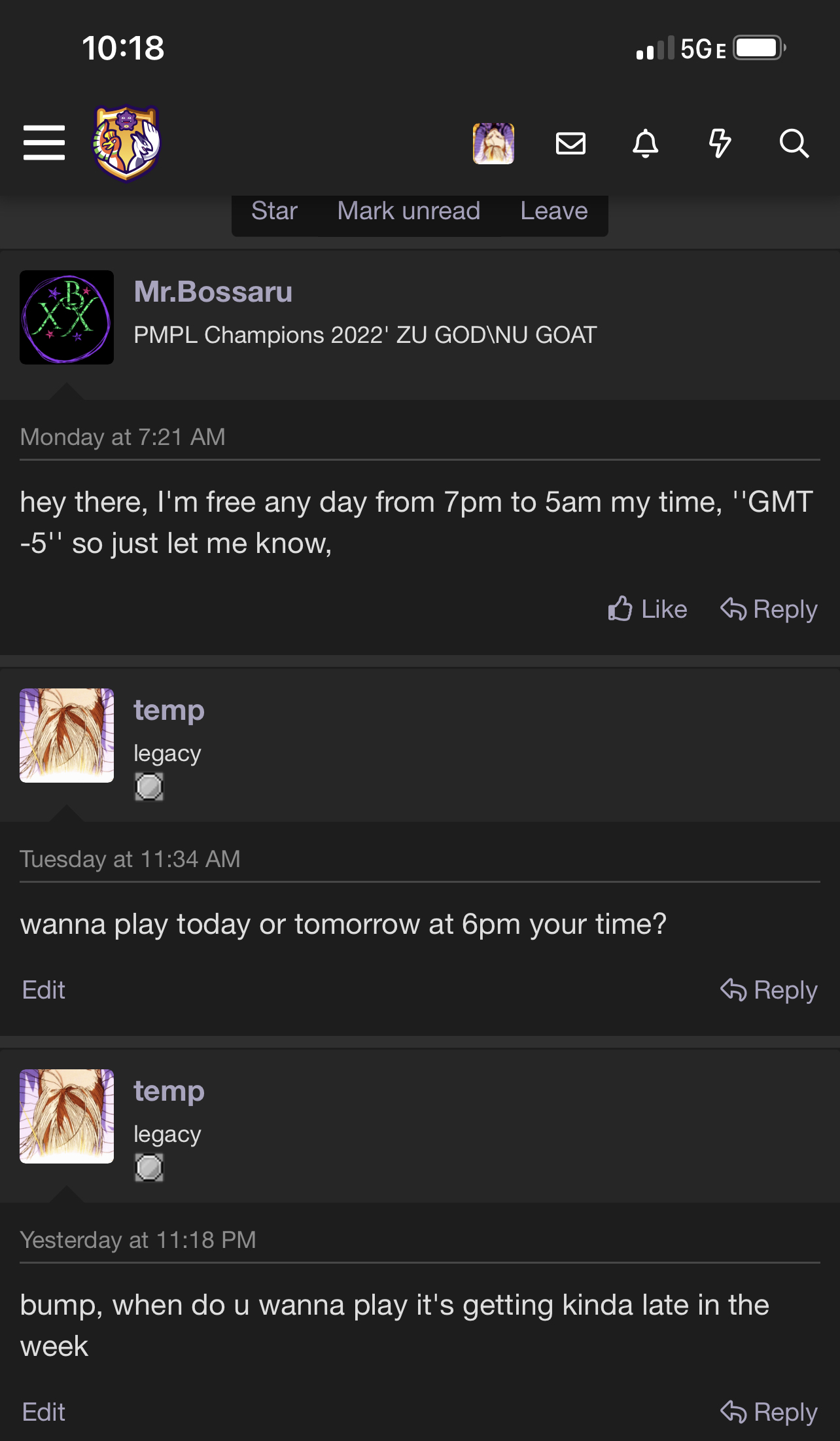Reply to Mr.Bossaru's Monday message

tap(769, 609)
